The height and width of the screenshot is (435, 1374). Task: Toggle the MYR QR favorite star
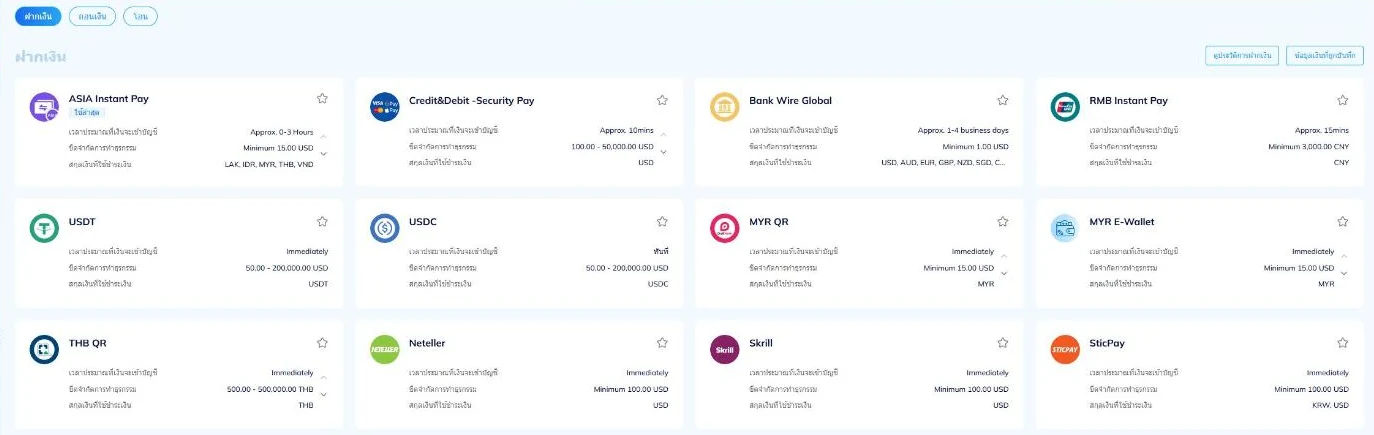(x=1003, y=221)
